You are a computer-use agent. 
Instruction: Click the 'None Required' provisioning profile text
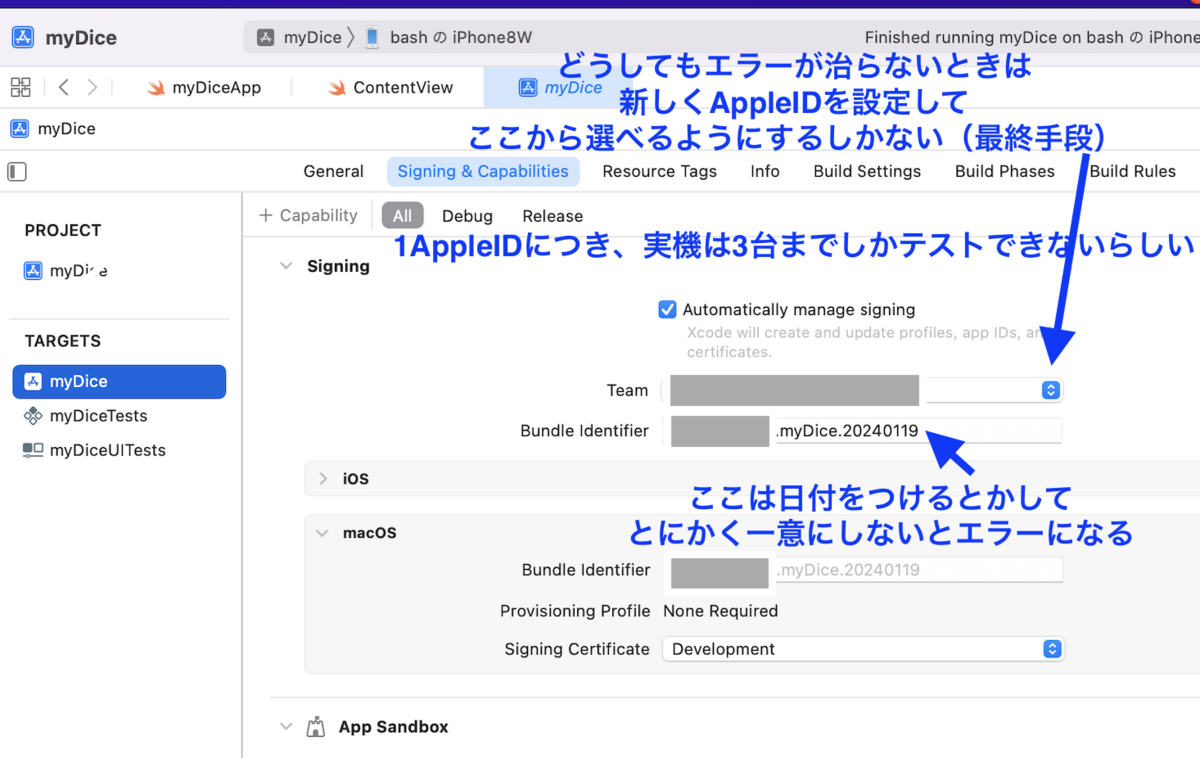pos(720,611)
